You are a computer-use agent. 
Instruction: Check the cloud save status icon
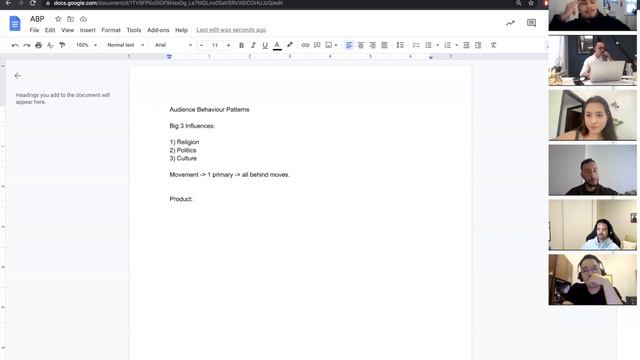coord(83,19)
